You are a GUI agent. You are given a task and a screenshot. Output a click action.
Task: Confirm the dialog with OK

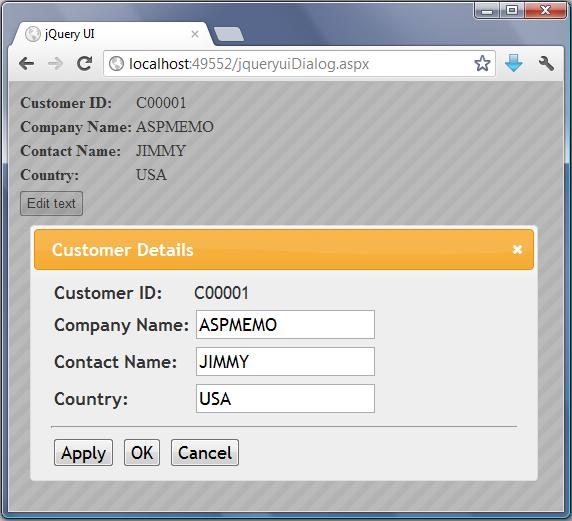point(142,453)
